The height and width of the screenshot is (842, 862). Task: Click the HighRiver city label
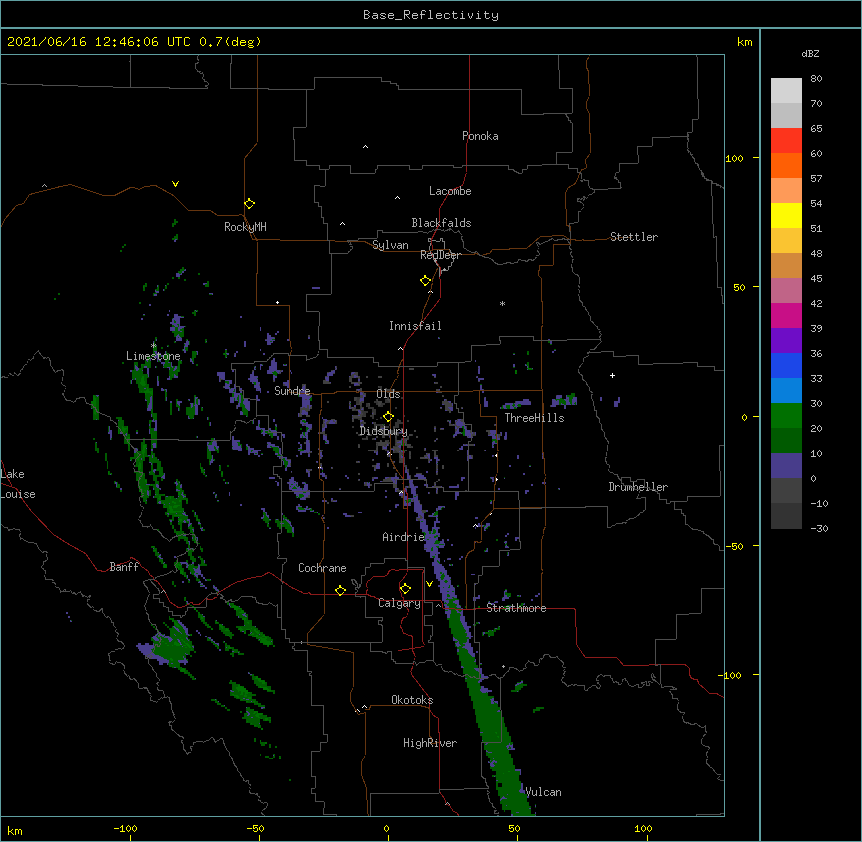tap(430, 743)
